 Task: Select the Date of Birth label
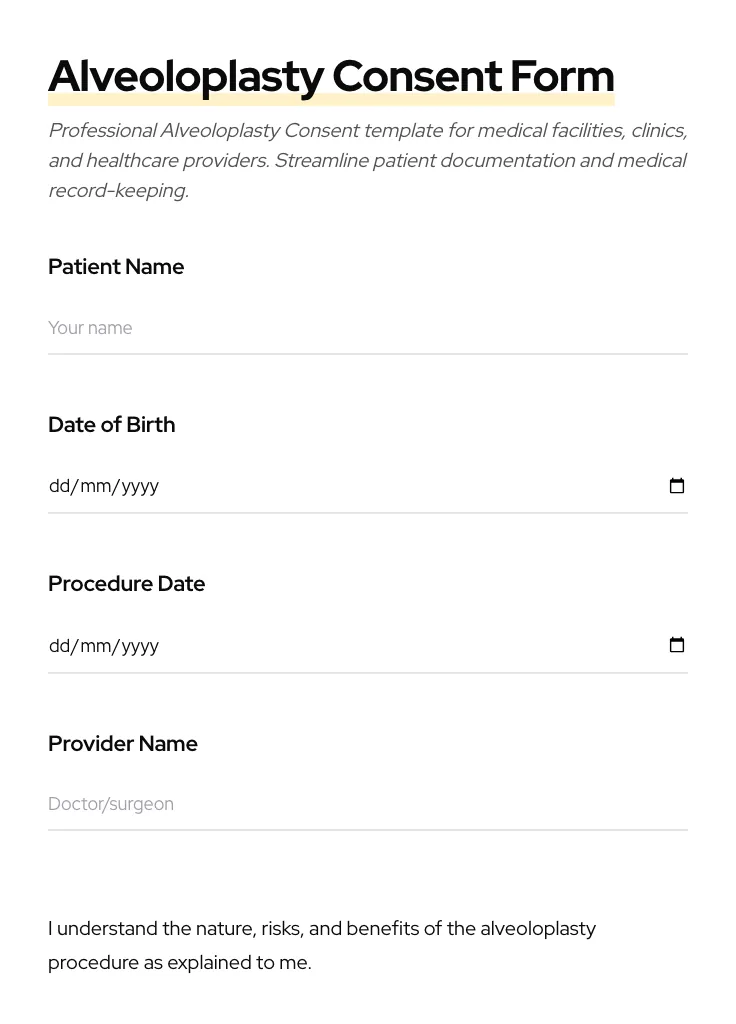point(111,425)
